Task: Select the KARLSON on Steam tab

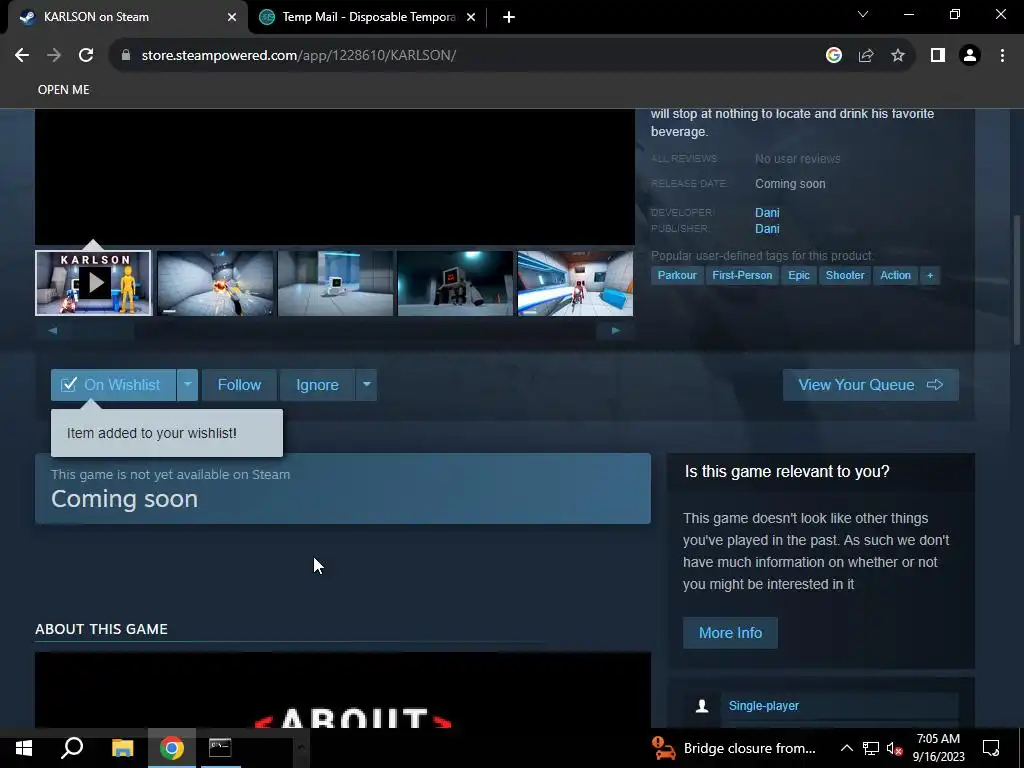Action: 127,17
